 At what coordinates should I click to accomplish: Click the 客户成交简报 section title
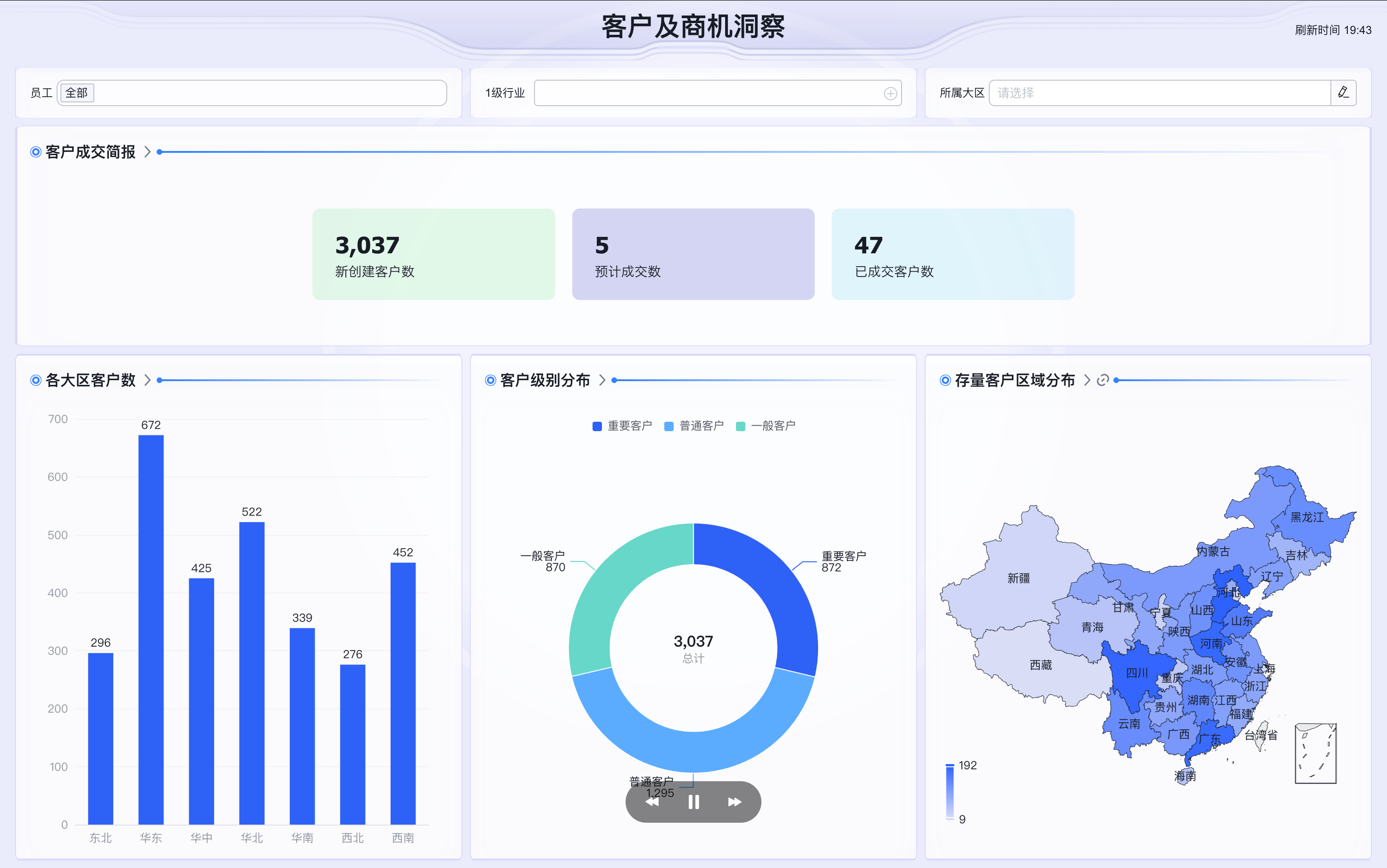click(90, 151)
